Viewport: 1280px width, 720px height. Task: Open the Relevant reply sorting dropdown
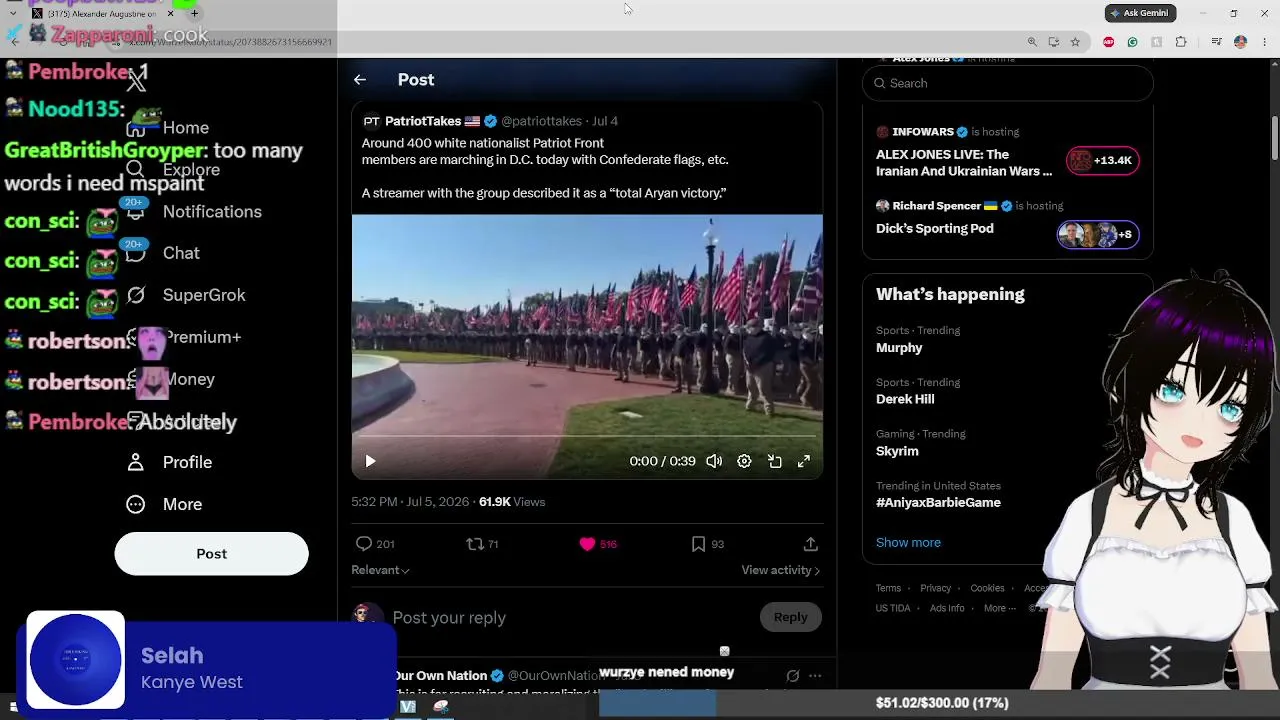(x=380, y=570)
